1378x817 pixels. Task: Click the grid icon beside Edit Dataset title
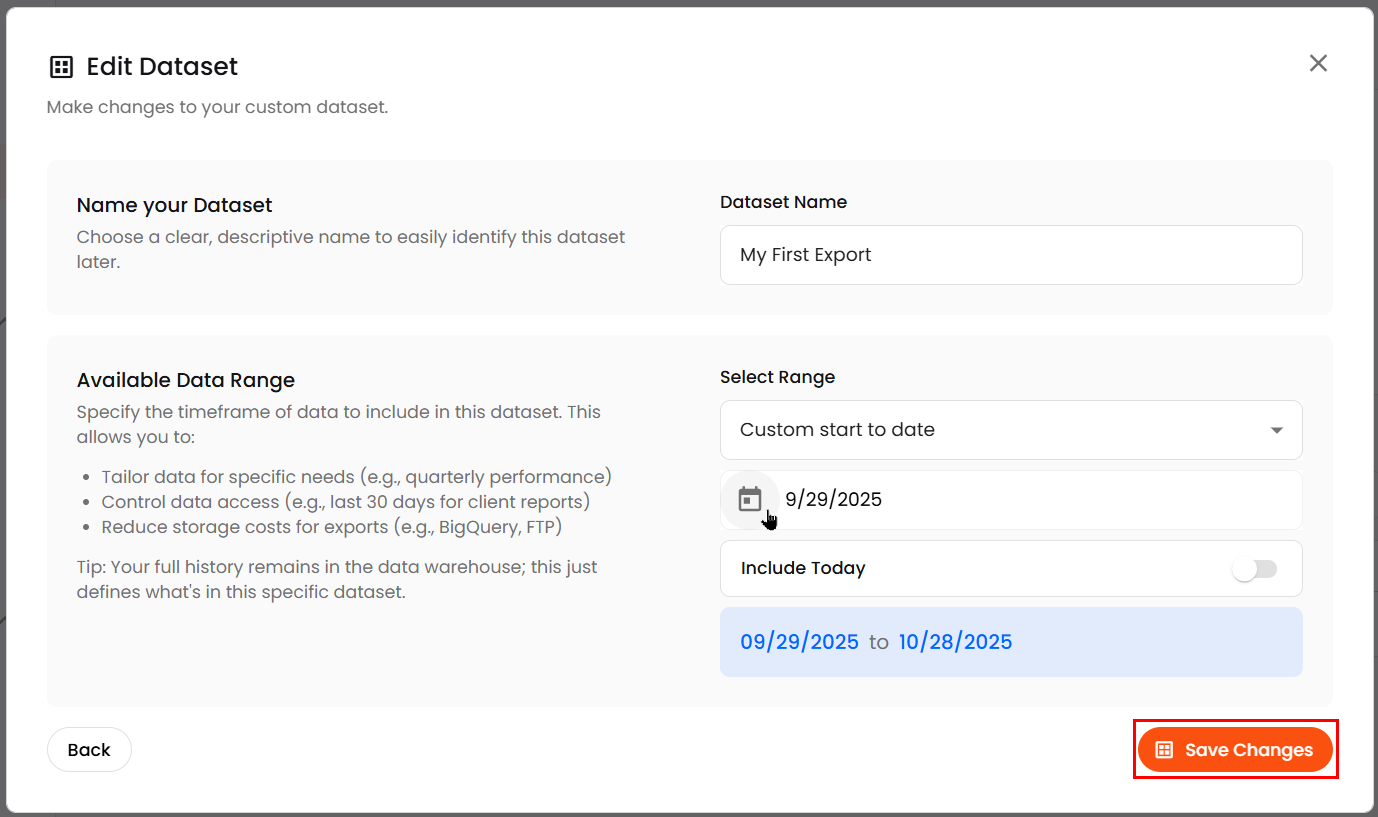tap(61, 66)
